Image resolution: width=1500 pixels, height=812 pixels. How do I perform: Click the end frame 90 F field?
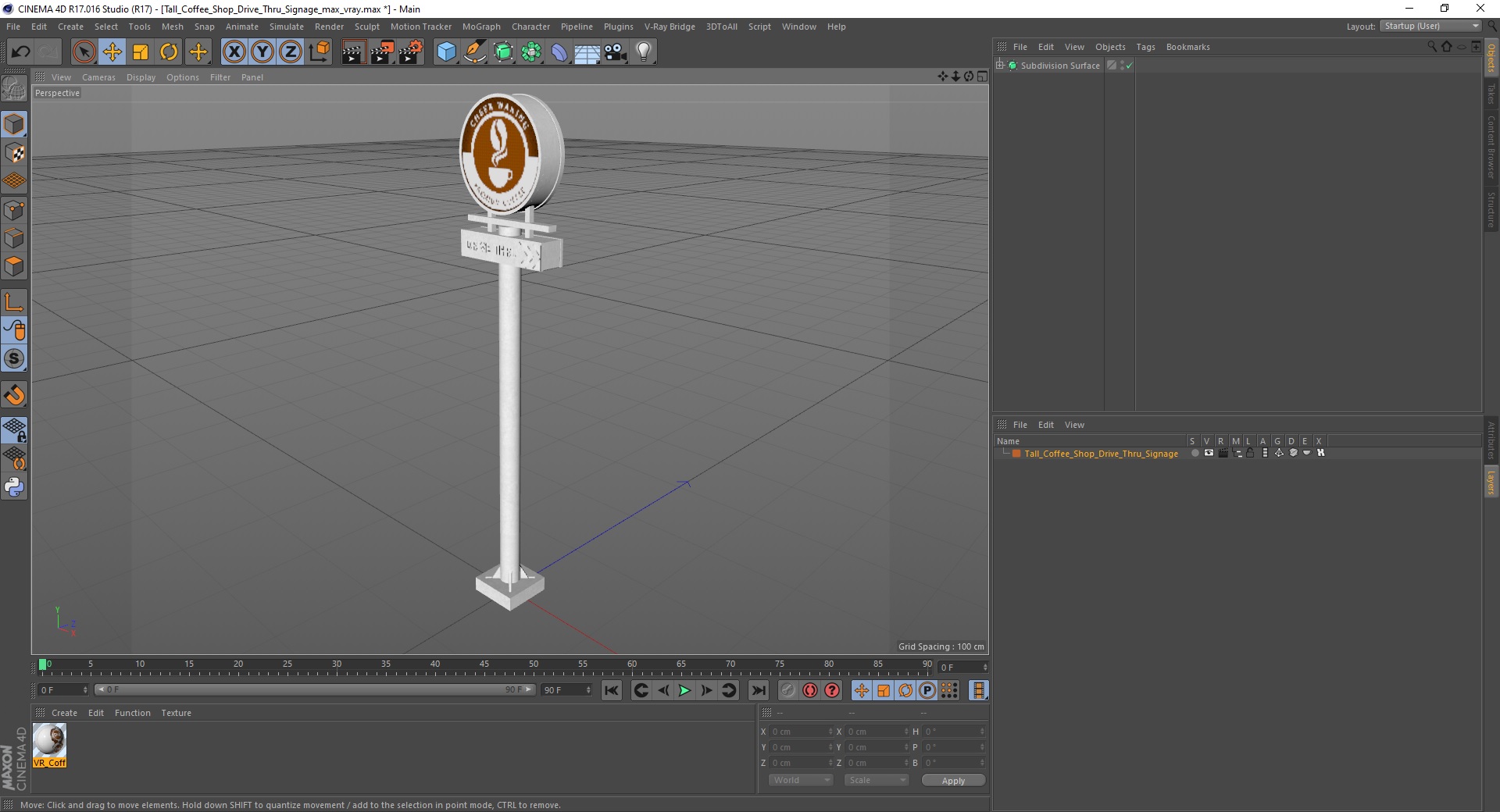pos(566,690)
